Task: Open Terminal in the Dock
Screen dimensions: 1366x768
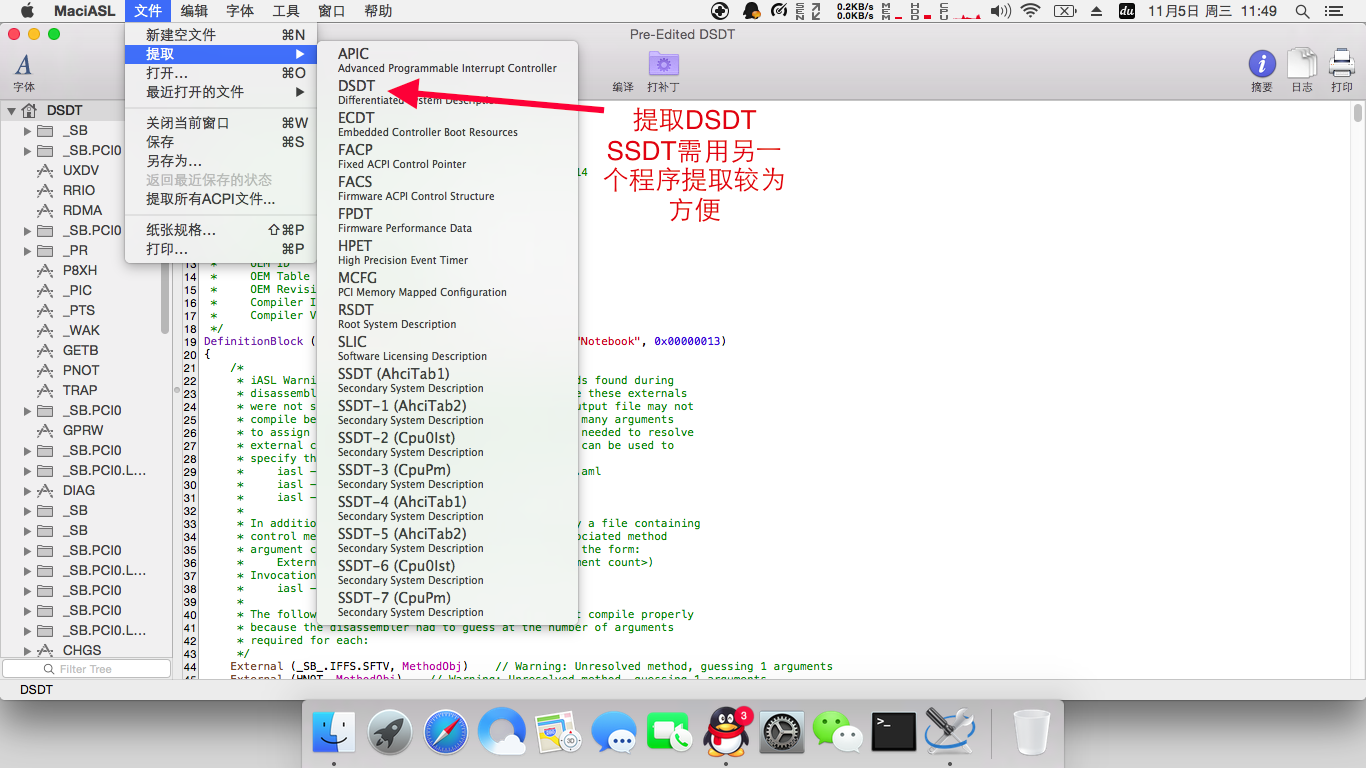Action: coord(894,732)
